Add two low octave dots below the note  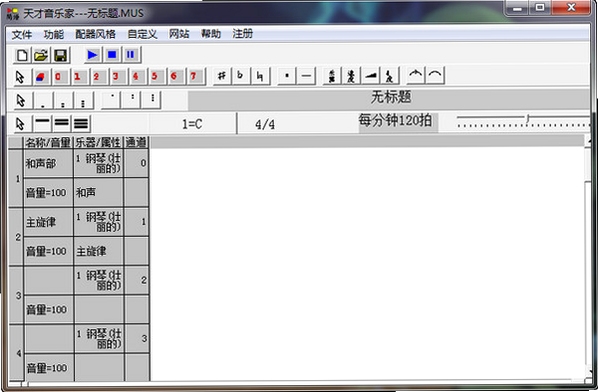tap(63, 101)
